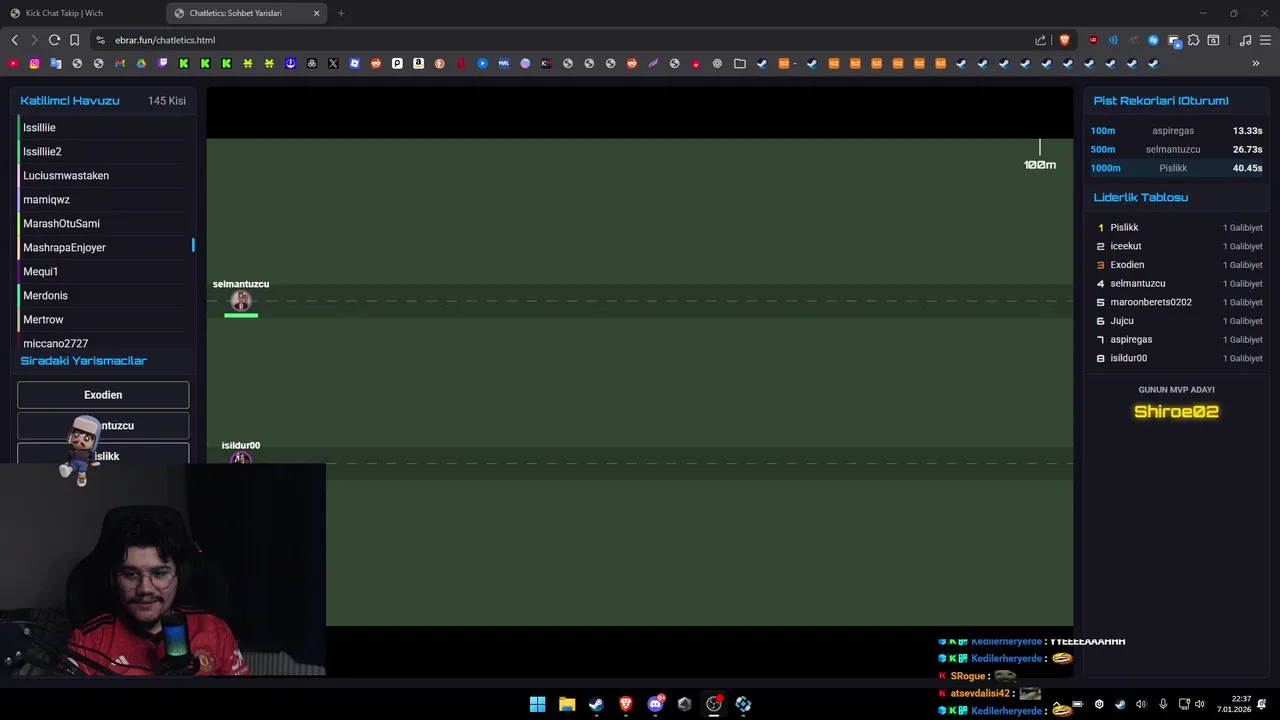The height and width of the screenshot is (720, 1280).
Task: Open the browser hamburger menu
Action: tap(1265, 40)
